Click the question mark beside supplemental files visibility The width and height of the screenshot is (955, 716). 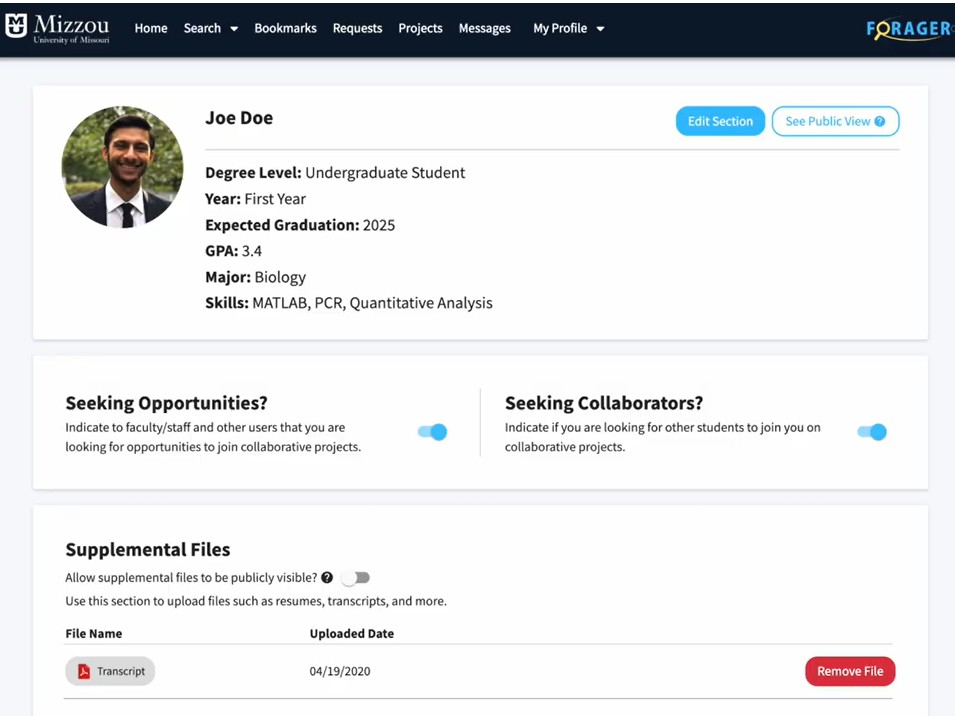pos(327,577)
